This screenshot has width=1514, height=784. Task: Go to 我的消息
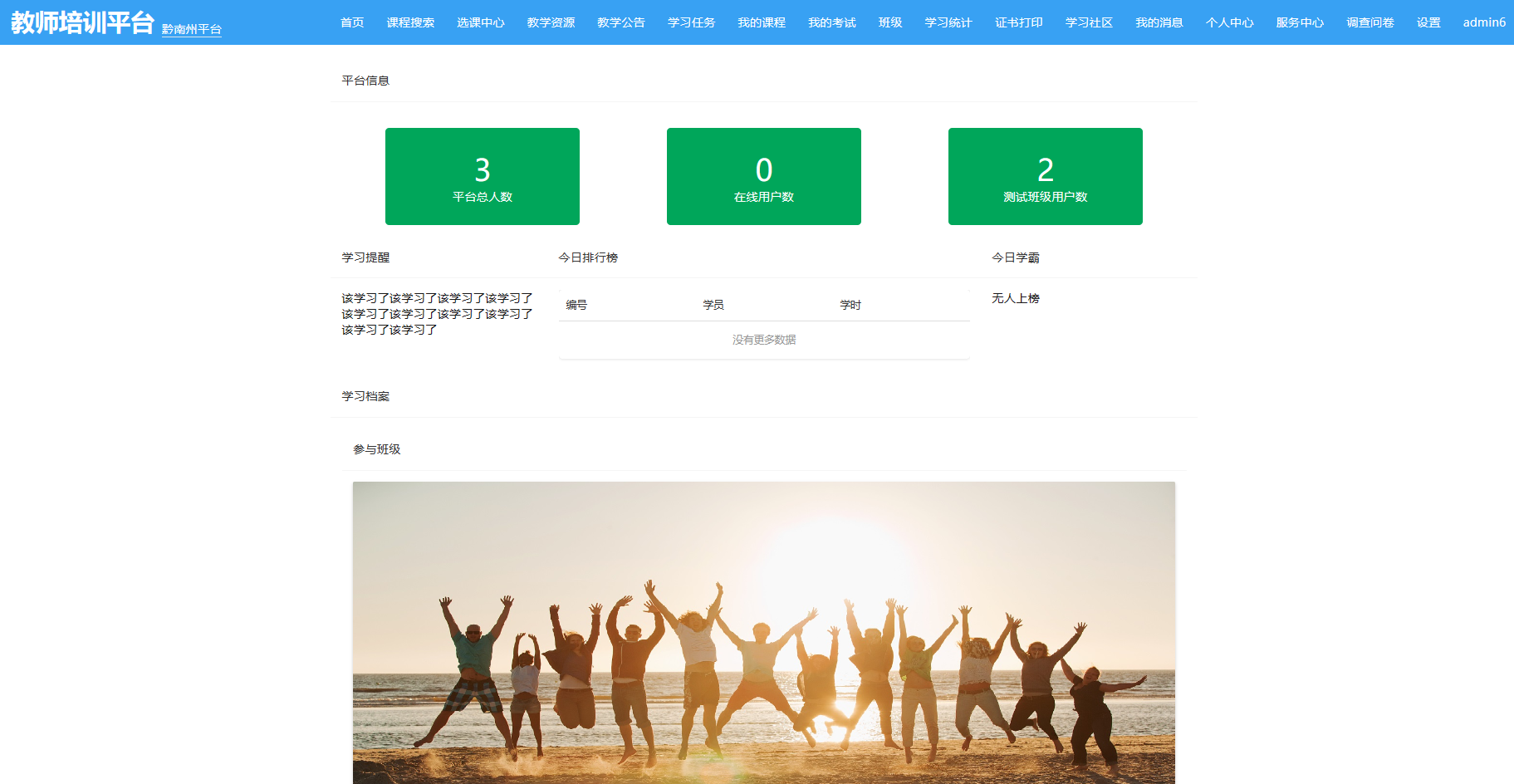pos(1159,22)
